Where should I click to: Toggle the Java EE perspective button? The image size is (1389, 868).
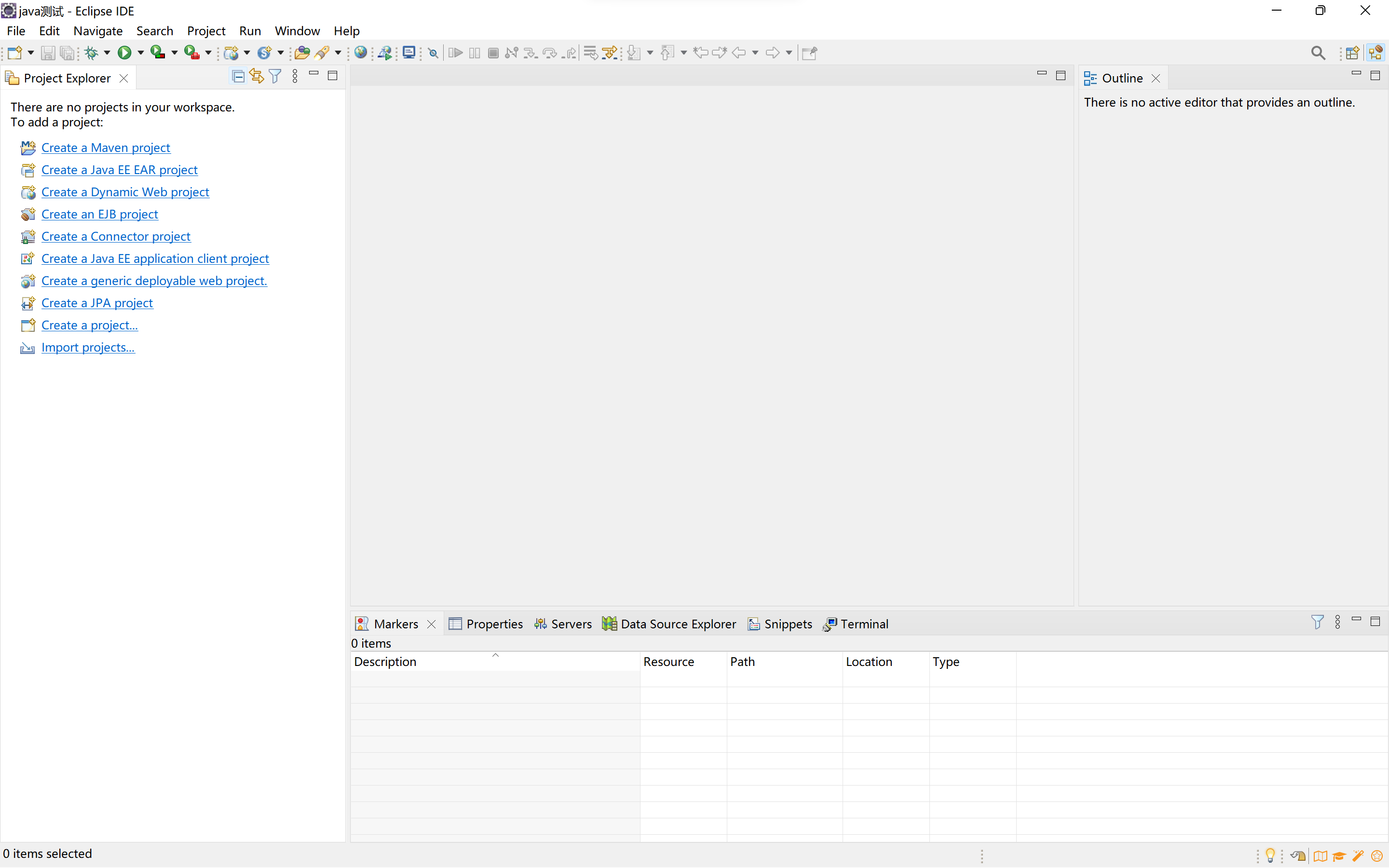(x=1375, y=53)
